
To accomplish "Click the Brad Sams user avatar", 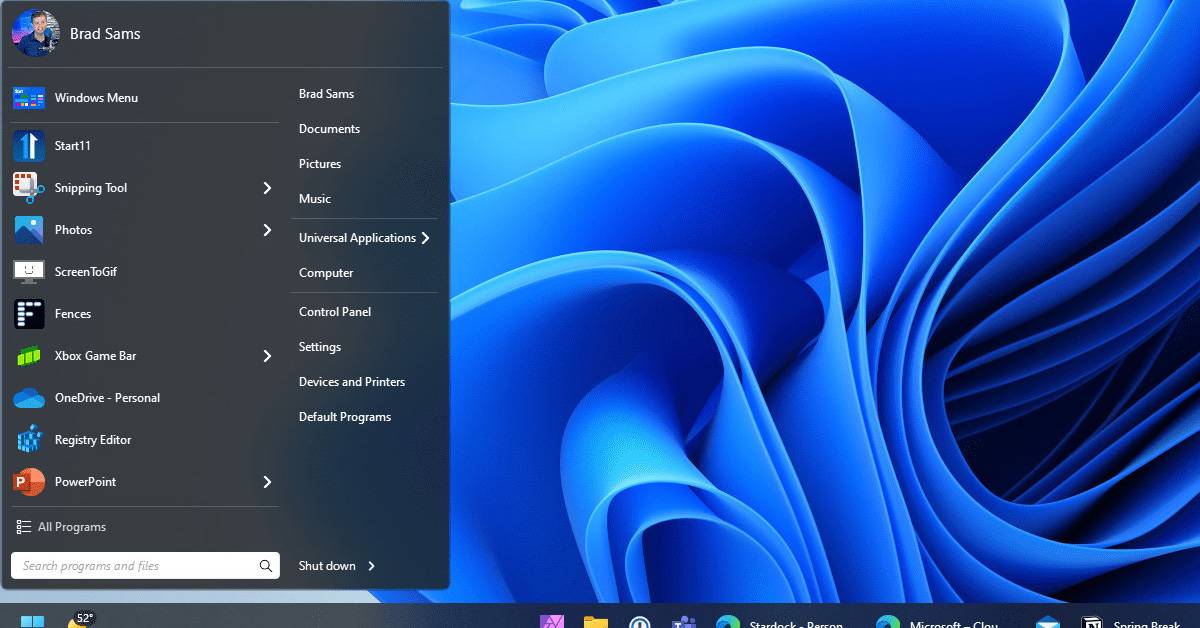I will pos(35,34).
